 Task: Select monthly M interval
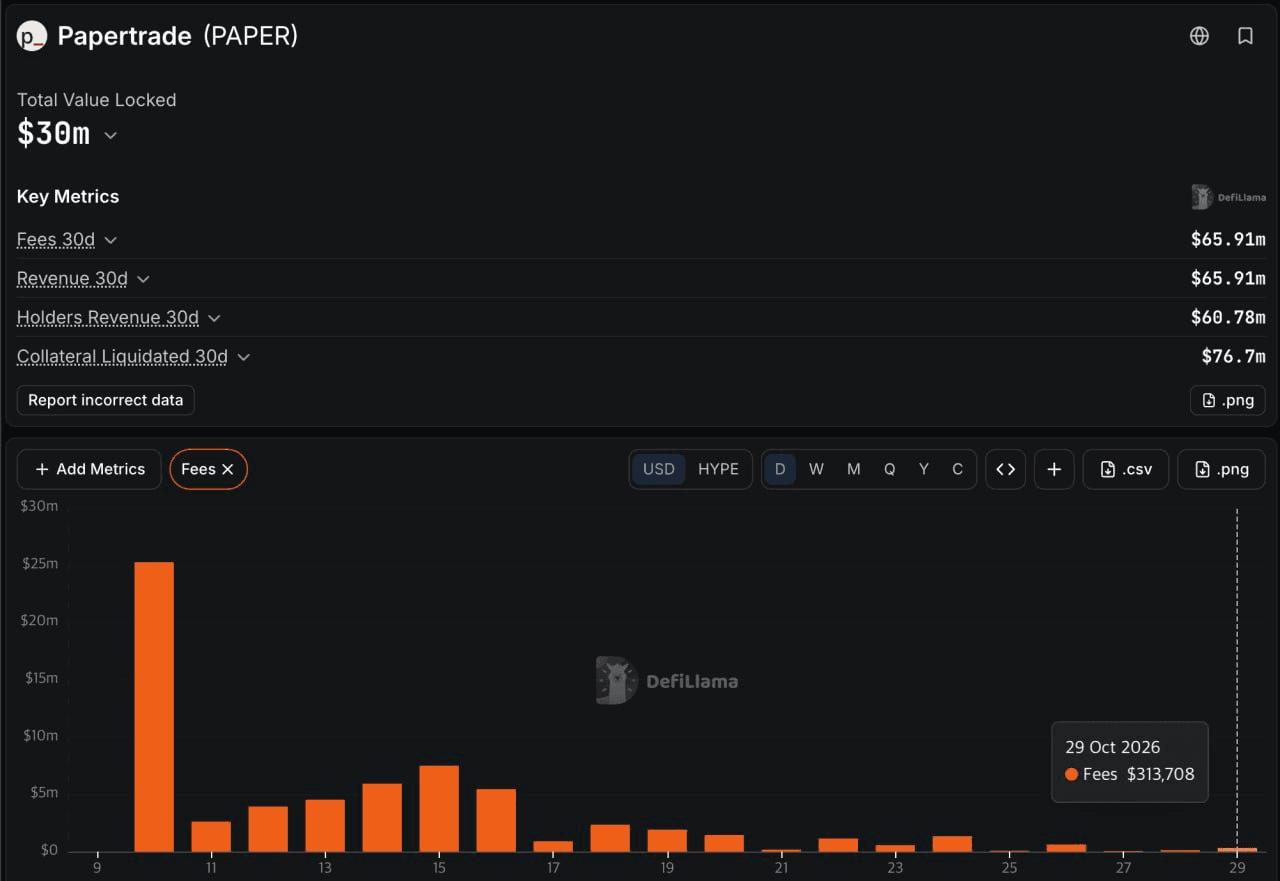tap(853, 469)
